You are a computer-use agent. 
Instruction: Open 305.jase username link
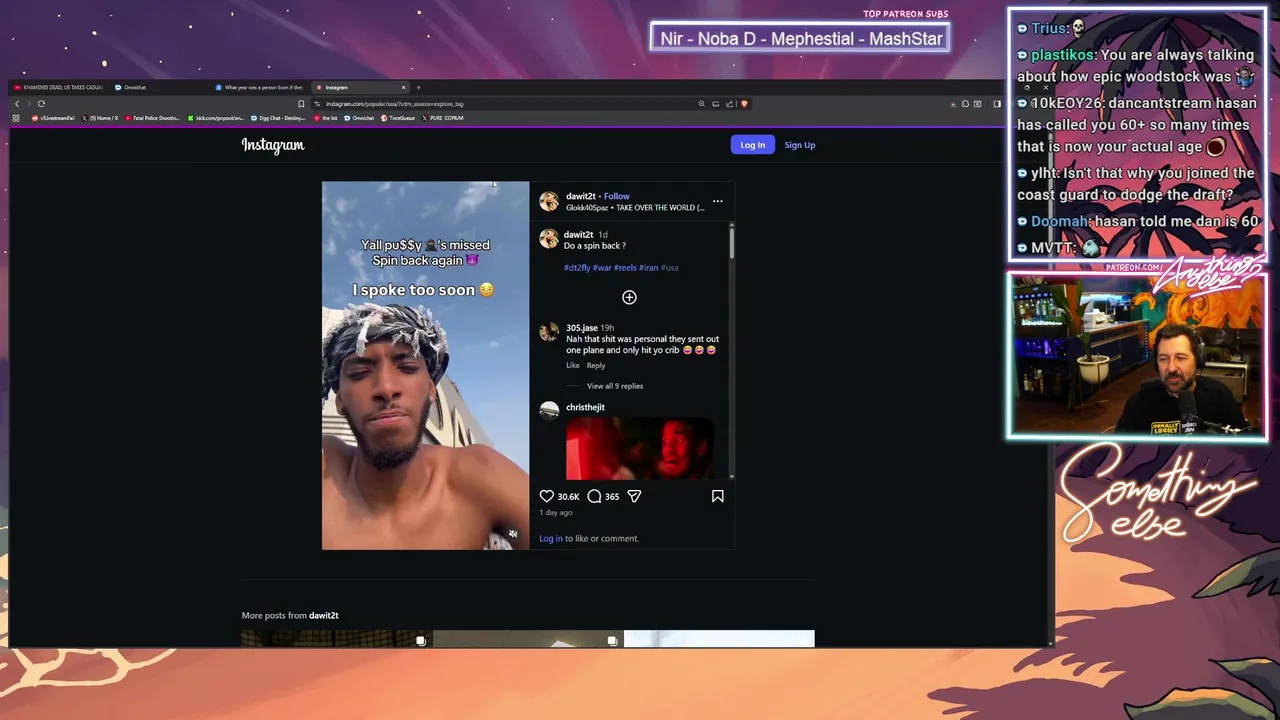click(x=581, y=328)
